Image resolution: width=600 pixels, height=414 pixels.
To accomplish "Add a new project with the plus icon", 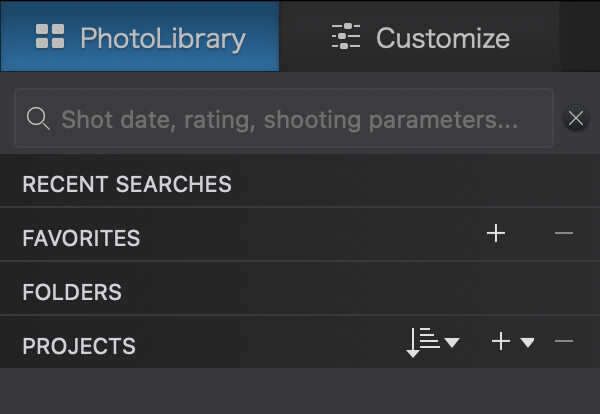I will pos(501,342).
